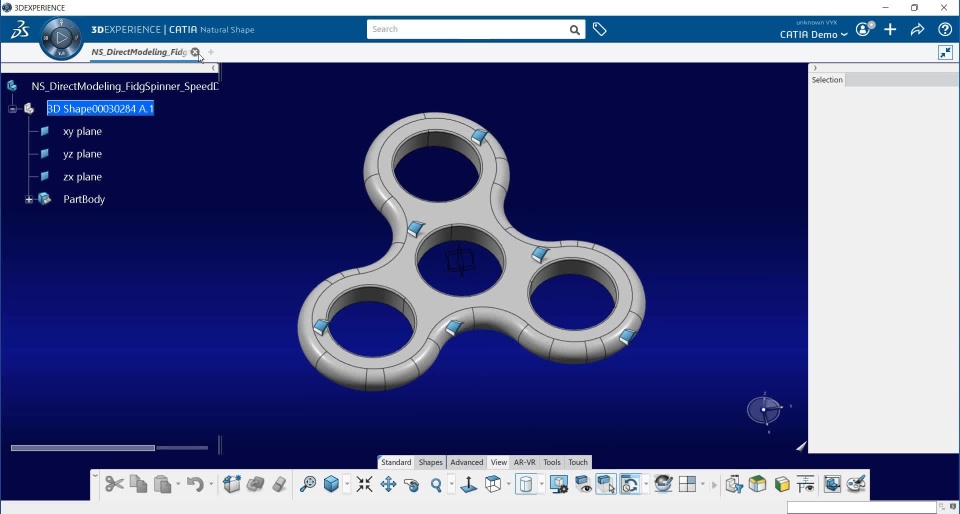
Task: Open the dropdown arrow beside blue cube view
Action: (347, 485)
